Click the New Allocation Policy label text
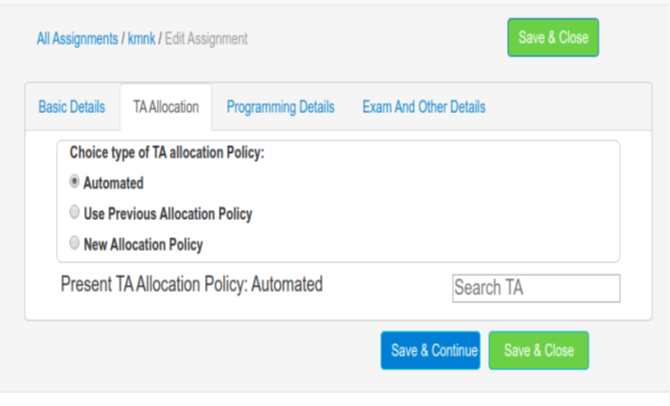Screen dimensions: 670x406 coord(143,244)
